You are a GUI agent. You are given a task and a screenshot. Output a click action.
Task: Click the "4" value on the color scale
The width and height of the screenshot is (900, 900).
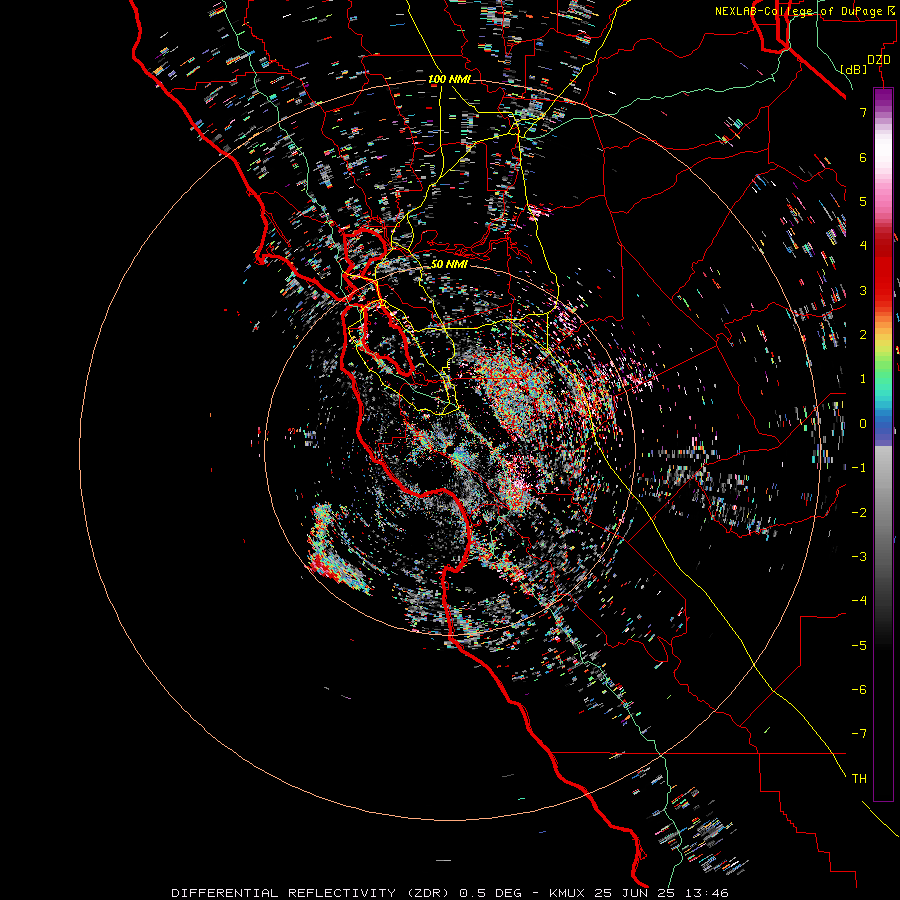tap(863, 246)
